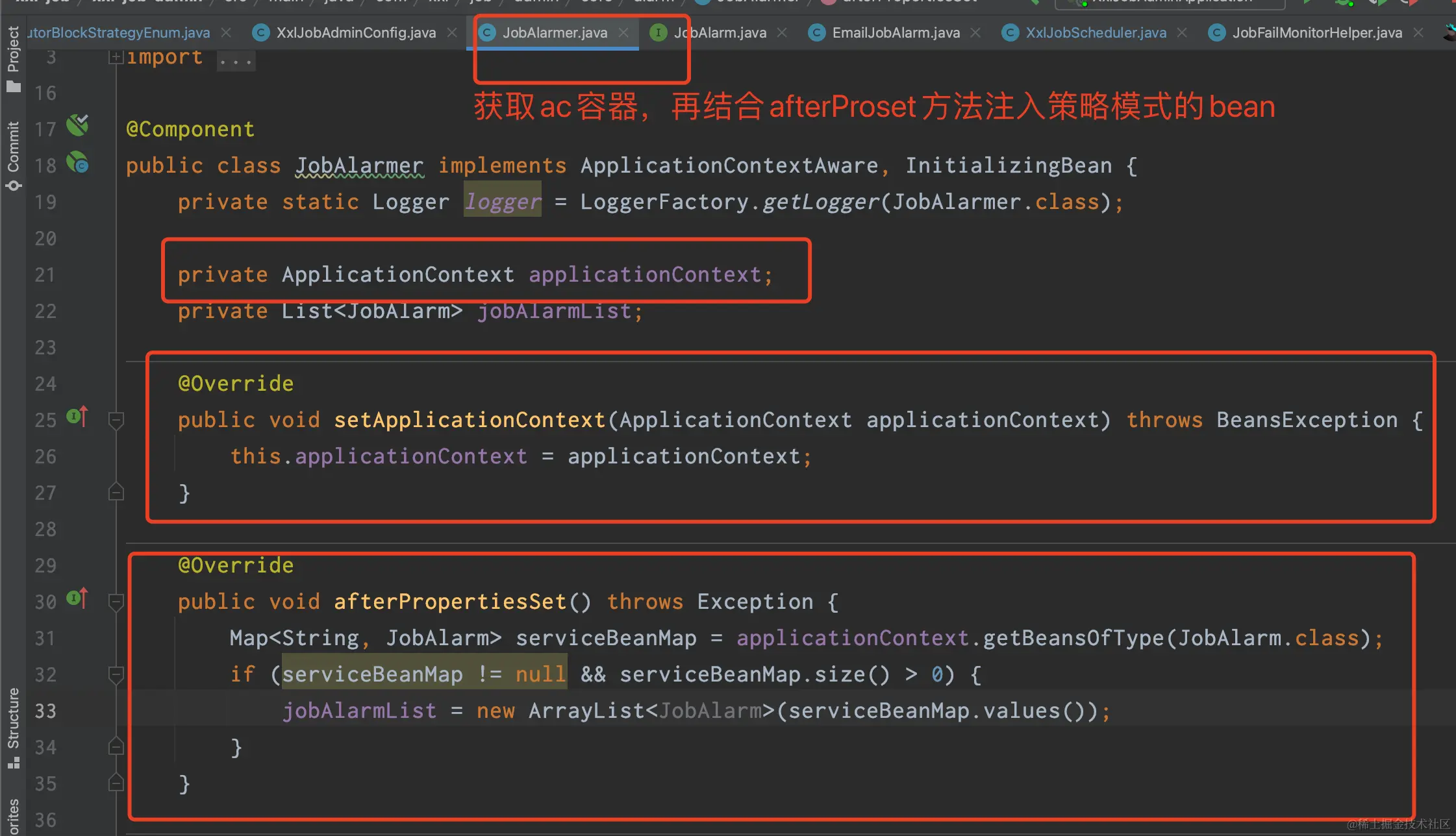
Task: Collapse the if-block fold on line 32
Action: (116, 675)
